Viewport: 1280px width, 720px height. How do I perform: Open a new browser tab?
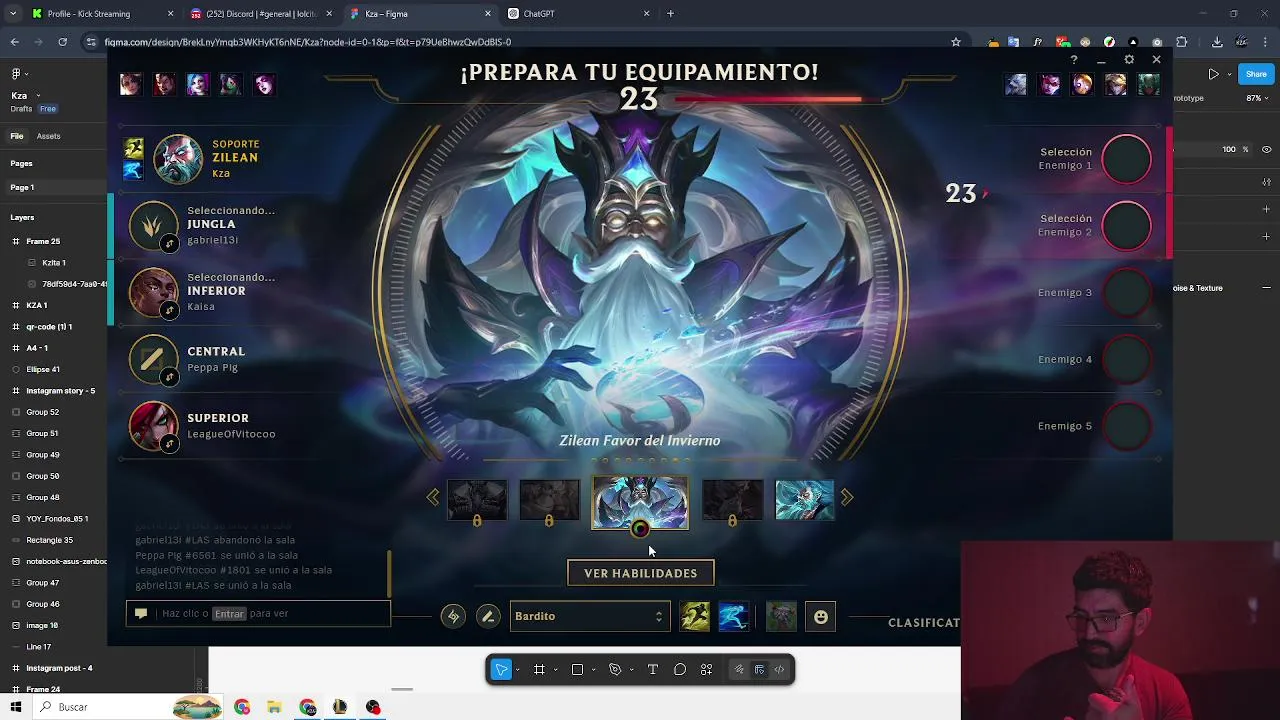pyautogui.click(x=670, y=14)
